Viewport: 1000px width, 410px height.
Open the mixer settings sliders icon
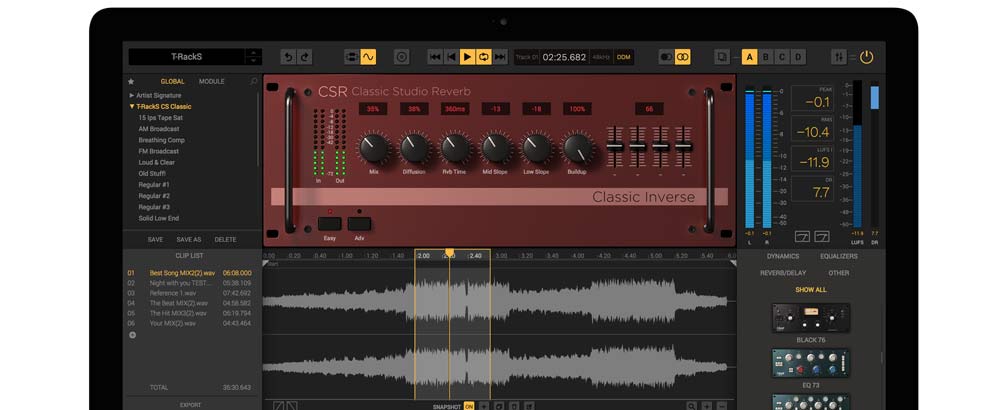point(839,57)
